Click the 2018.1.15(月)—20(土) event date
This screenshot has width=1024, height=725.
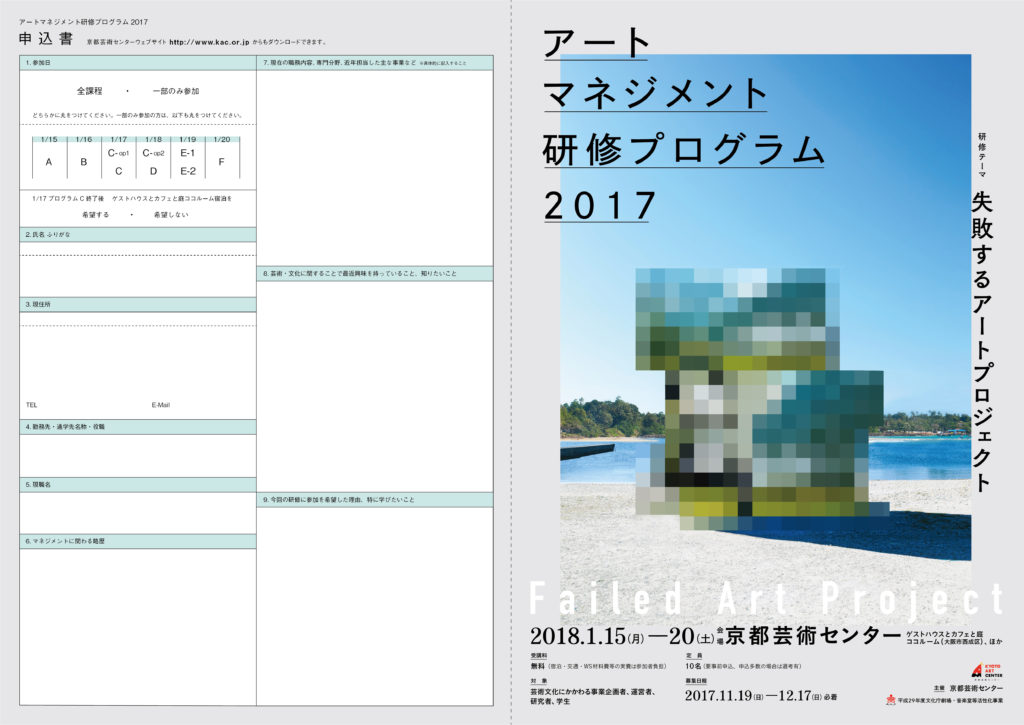pos(622,636)
